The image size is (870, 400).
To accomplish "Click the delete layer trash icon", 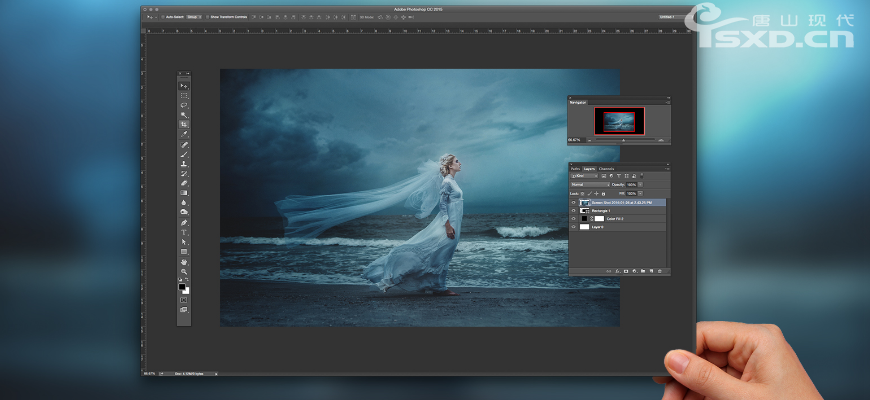I will 661,271.
